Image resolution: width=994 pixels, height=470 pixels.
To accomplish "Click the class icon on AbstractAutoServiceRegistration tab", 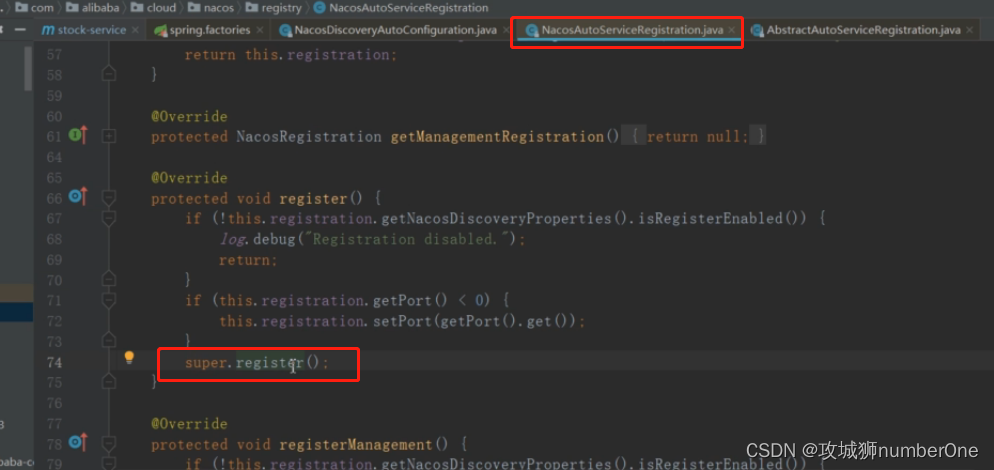I will point(756,30).
